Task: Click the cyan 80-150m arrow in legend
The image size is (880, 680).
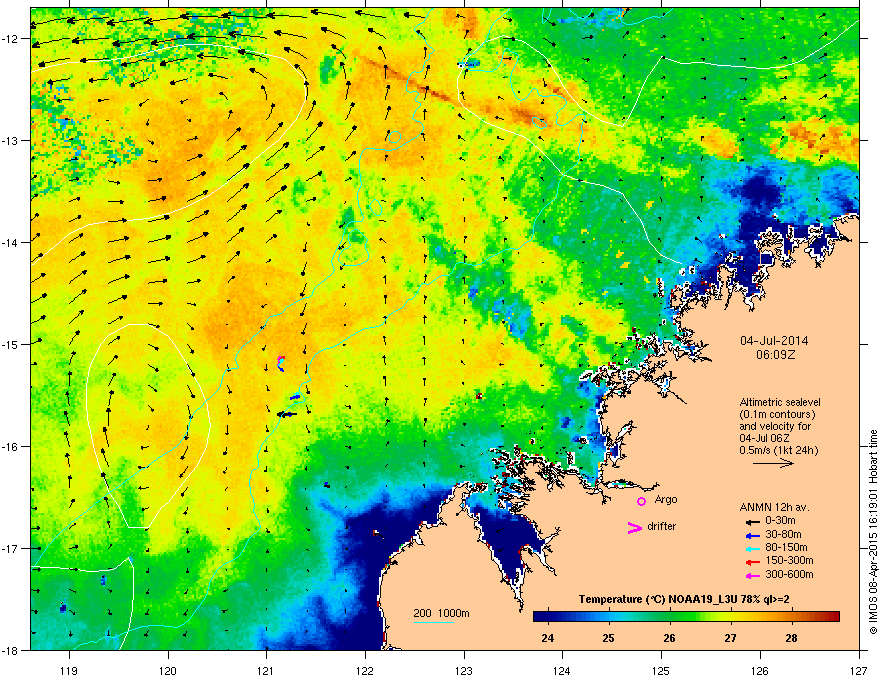Action: click(x=752, y=548)
